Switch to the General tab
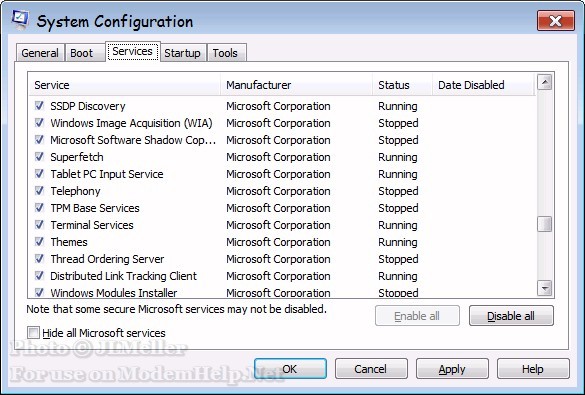 click(40, 53)
